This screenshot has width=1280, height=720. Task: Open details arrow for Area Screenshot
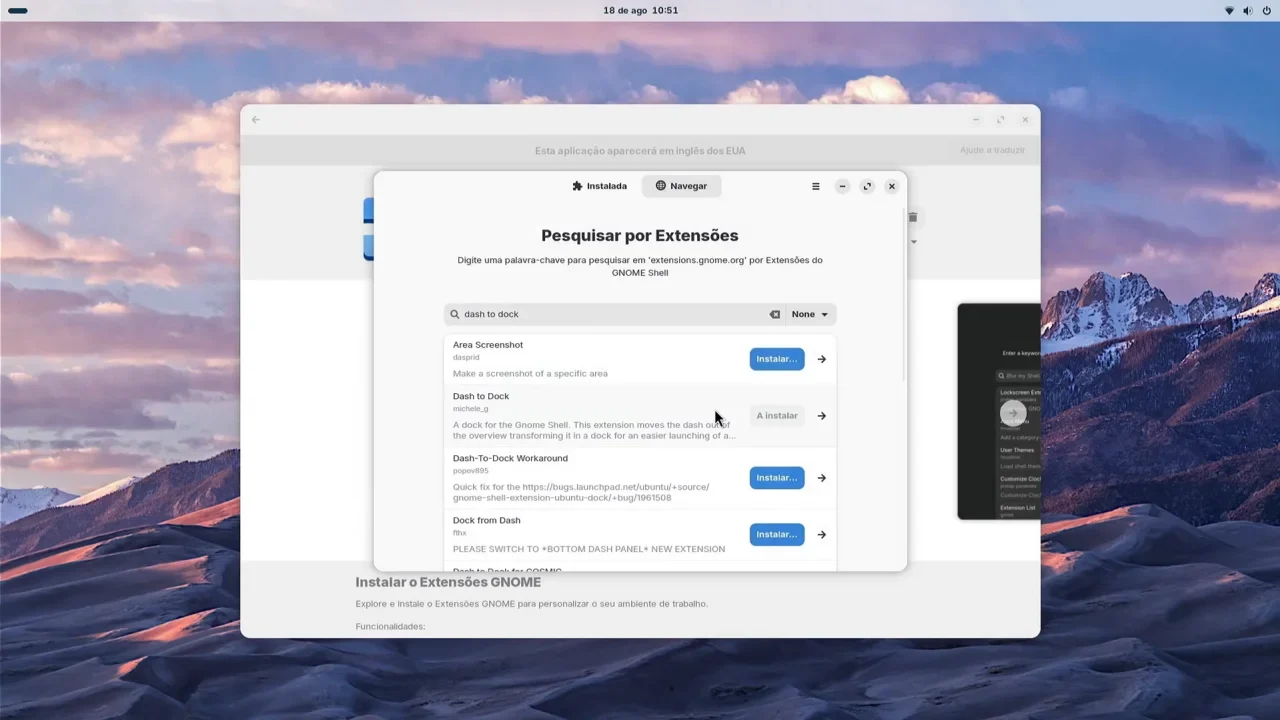[822, 359]
